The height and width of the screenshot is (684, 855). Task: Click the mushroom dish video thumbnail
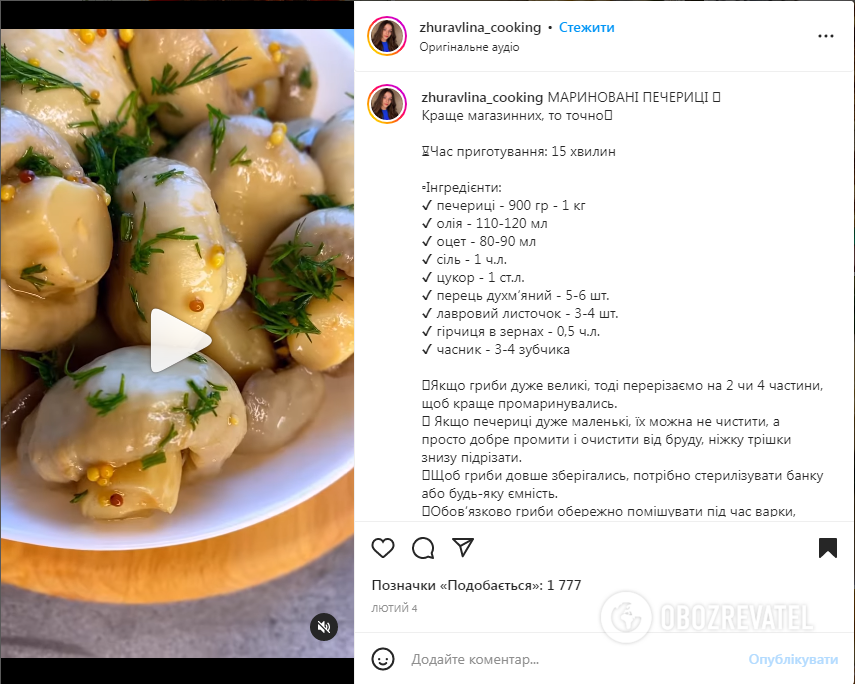coord(177,344)
